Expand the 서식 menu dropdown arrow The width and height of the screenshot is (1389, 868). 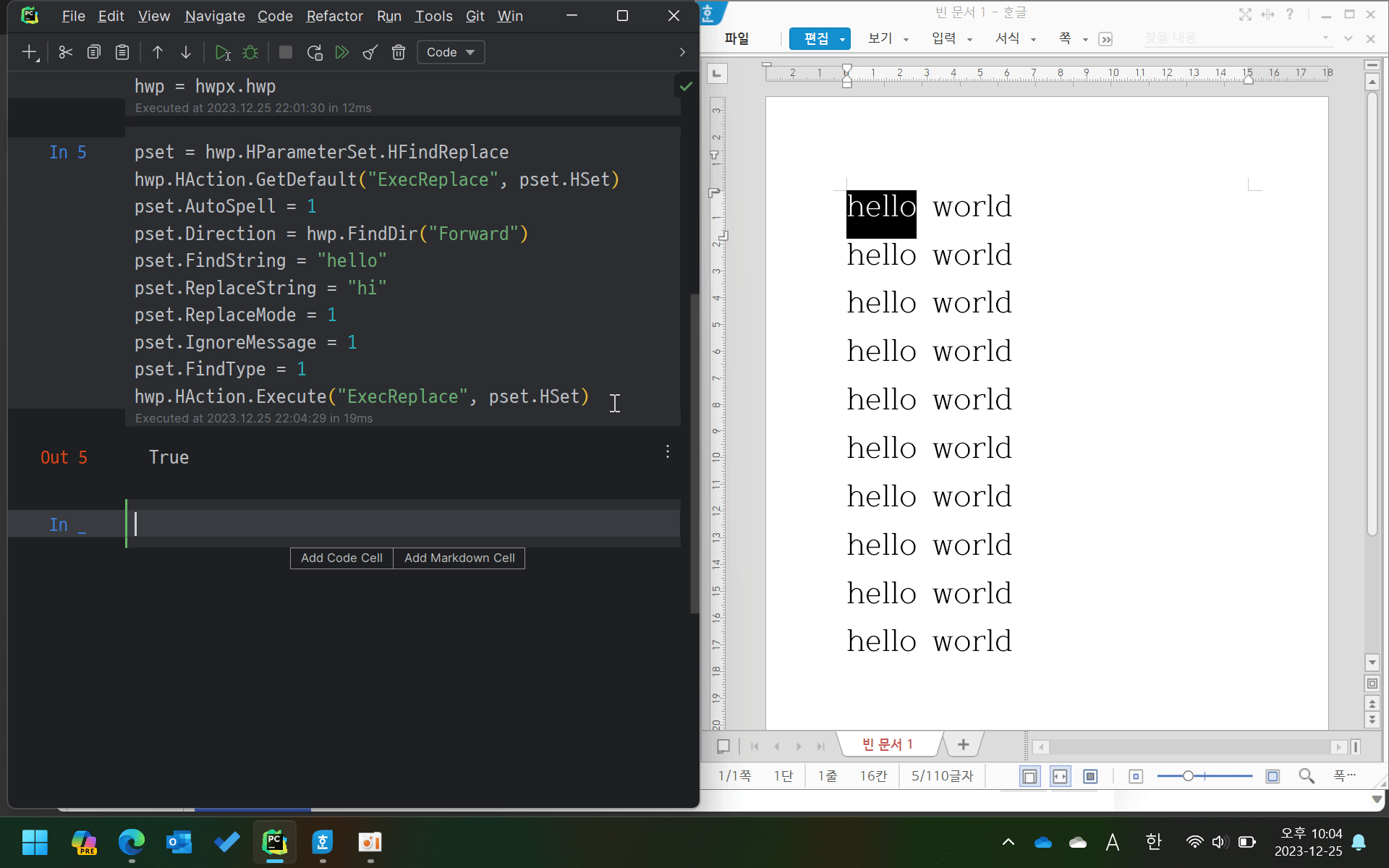[x=1033, y=39]
